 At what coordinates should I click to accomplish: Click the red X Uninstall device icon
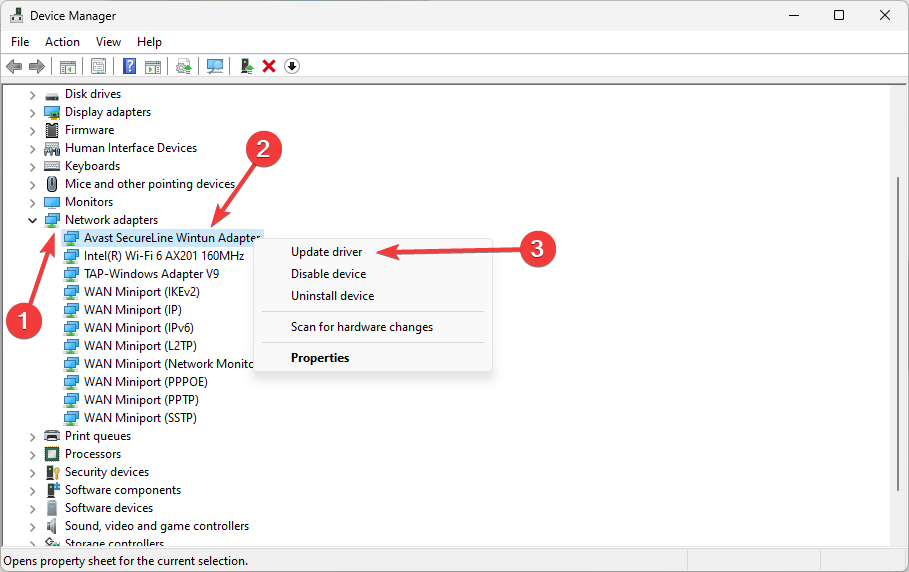[268, 66]
